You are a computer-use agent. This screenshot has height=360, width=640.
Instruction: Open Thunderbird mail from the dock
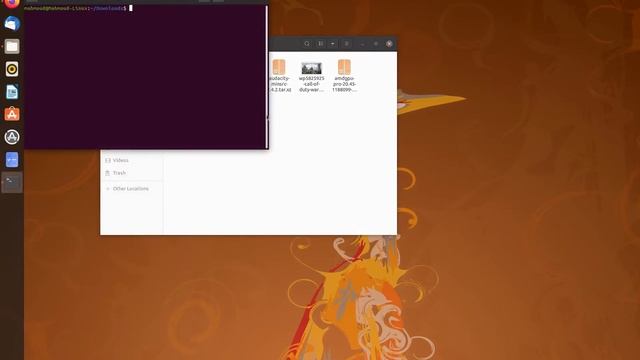pyautogui.click(x=12, y=24)
